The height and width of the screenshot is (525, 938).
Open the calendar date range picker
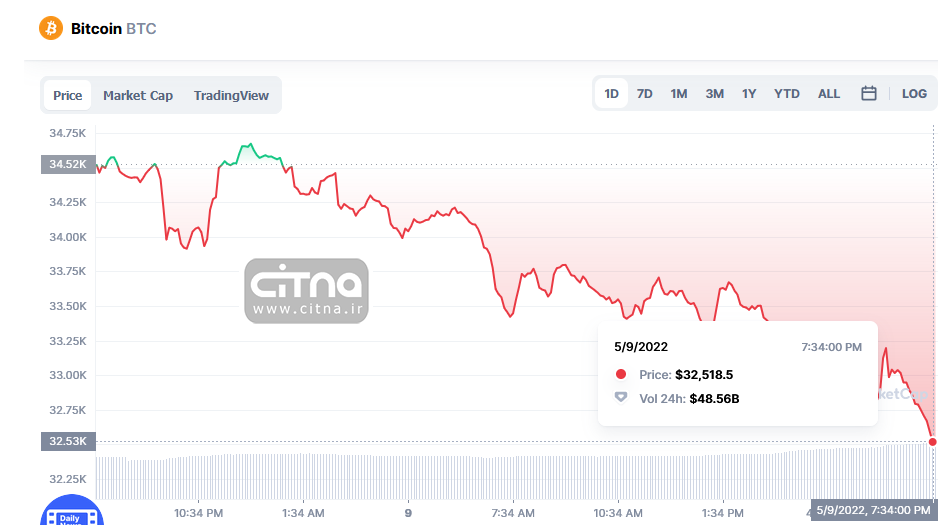point(869,94)
